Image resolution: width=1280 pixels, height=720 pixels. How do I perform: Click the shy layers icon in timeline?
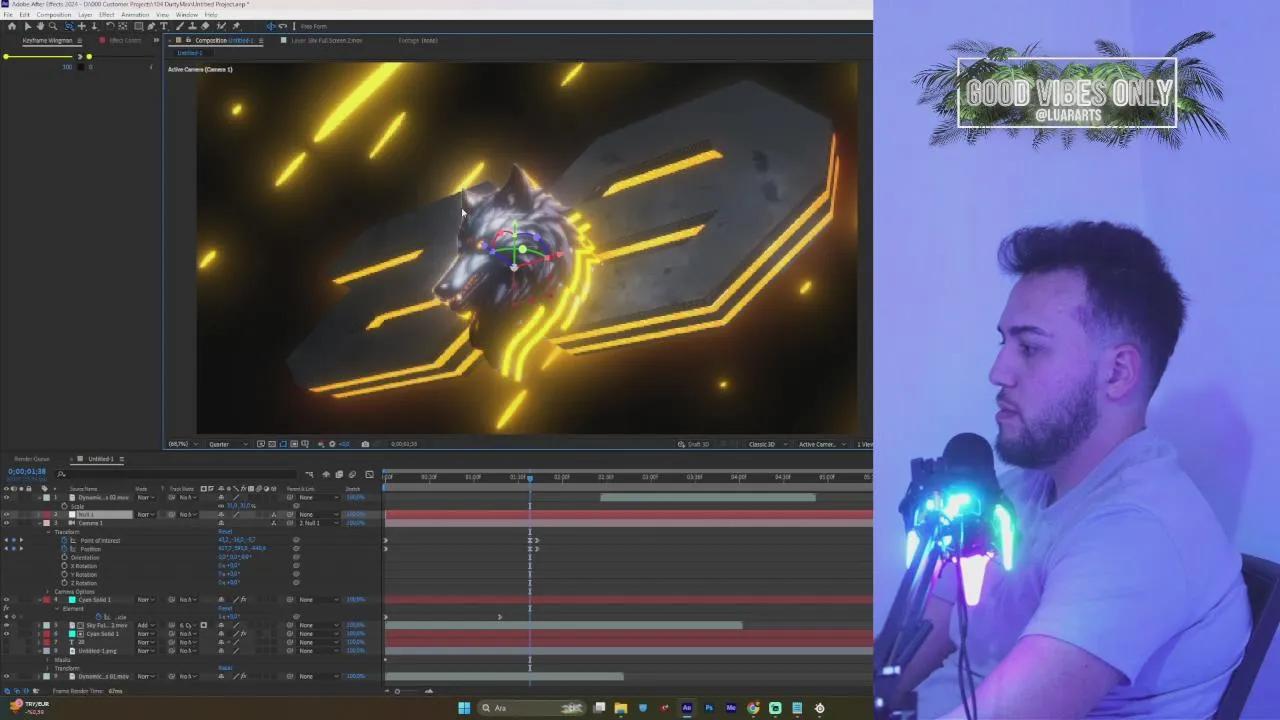pyautogui.click(x=326, y=475)
